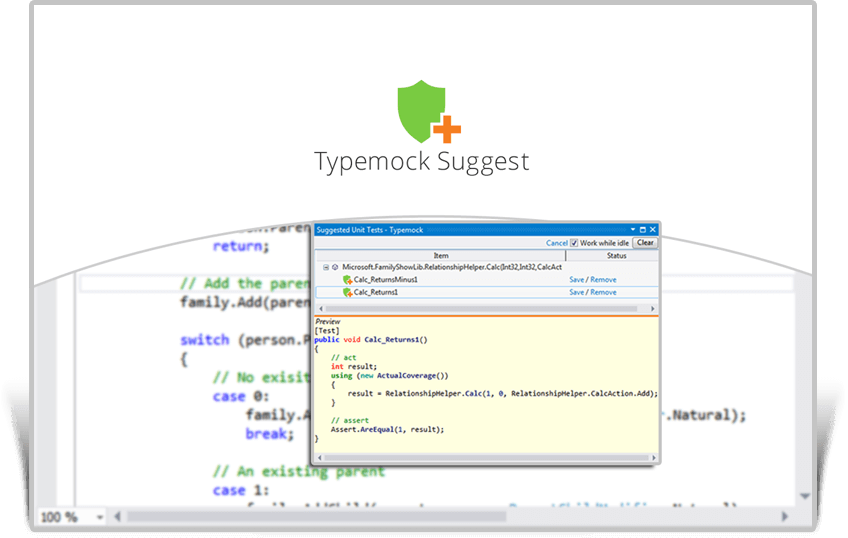Close the Suggested Unit Tests panel
The image size is (848, 538).
pyautogui.click(x=653, y=229)
